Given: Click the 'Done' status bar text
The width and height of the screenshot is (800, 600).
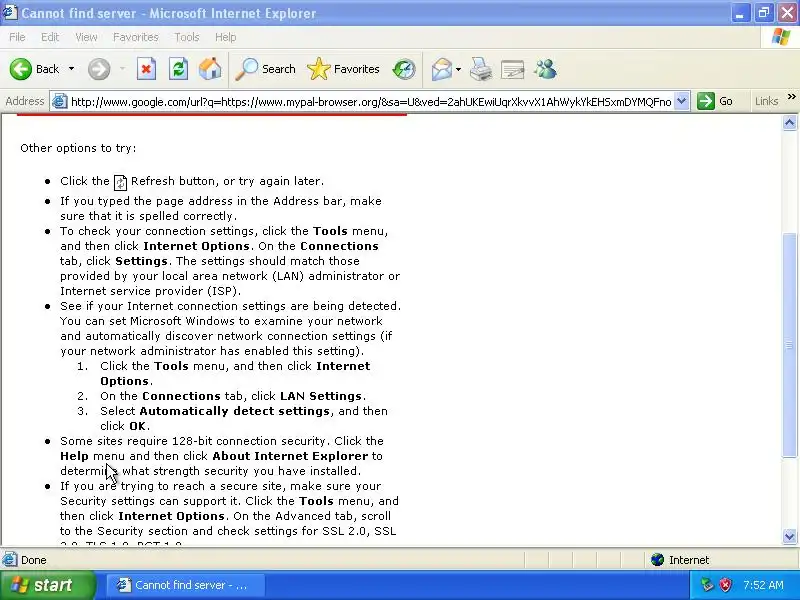Looking at the screenshot, I should pyautogui.click(x=34, y=560).
